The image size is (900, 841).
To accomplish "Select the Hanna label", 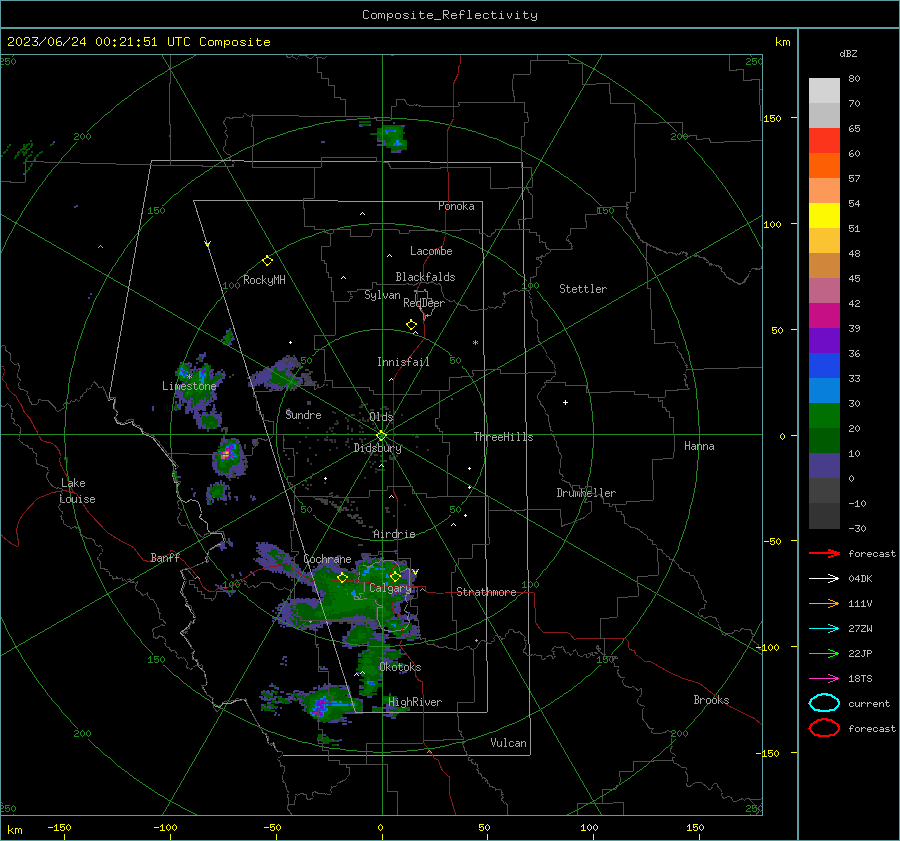I will [x=699, y=446].
